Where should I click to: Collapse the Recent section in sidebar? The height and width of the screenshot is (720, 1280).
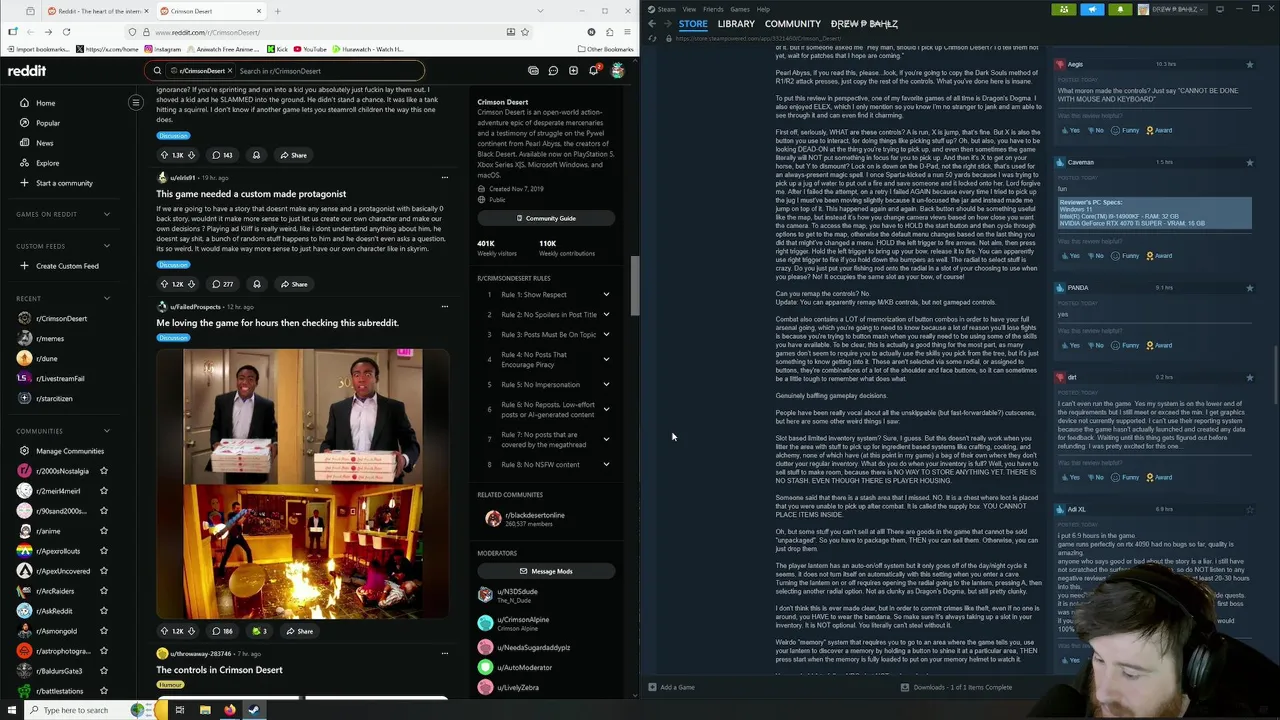click(x=107, y=298)
